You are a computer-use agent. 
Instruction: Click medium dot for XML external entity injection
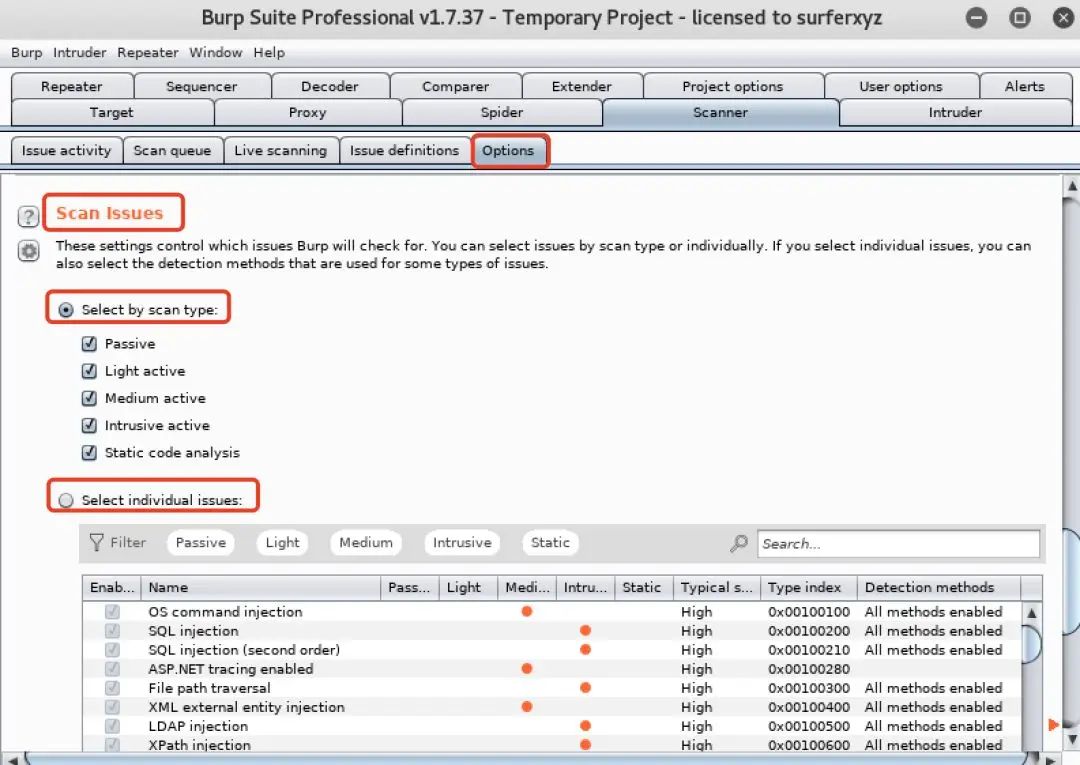pyautogui.click(x=527, y=706)
